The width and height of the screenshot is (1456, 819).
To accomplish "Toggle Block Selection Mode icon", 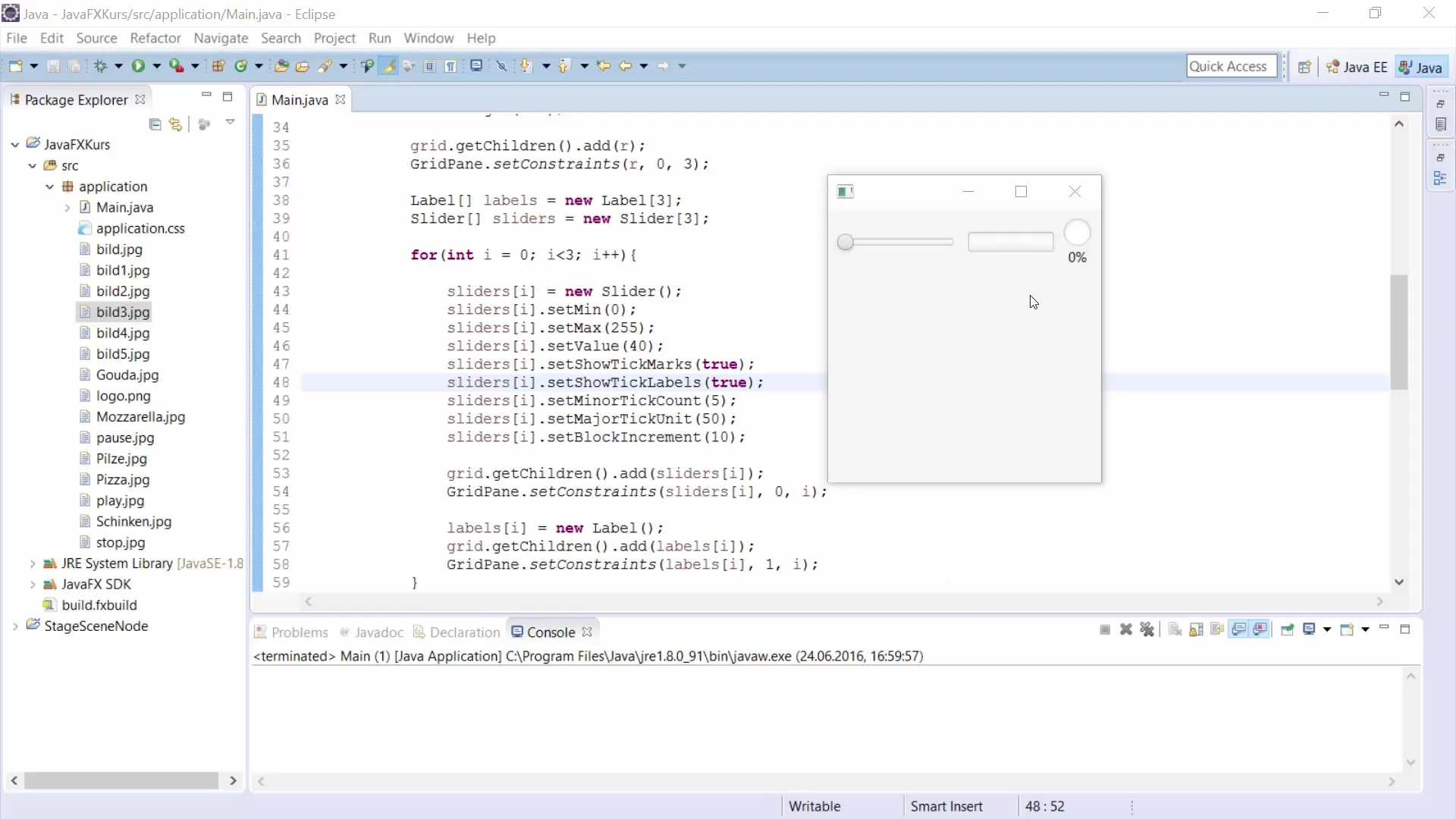I will click(430, 66).
